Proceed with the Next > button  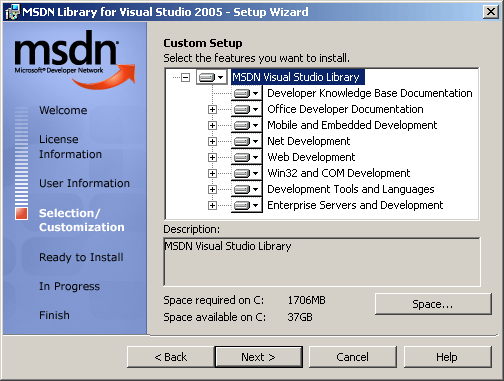point(259,357)
